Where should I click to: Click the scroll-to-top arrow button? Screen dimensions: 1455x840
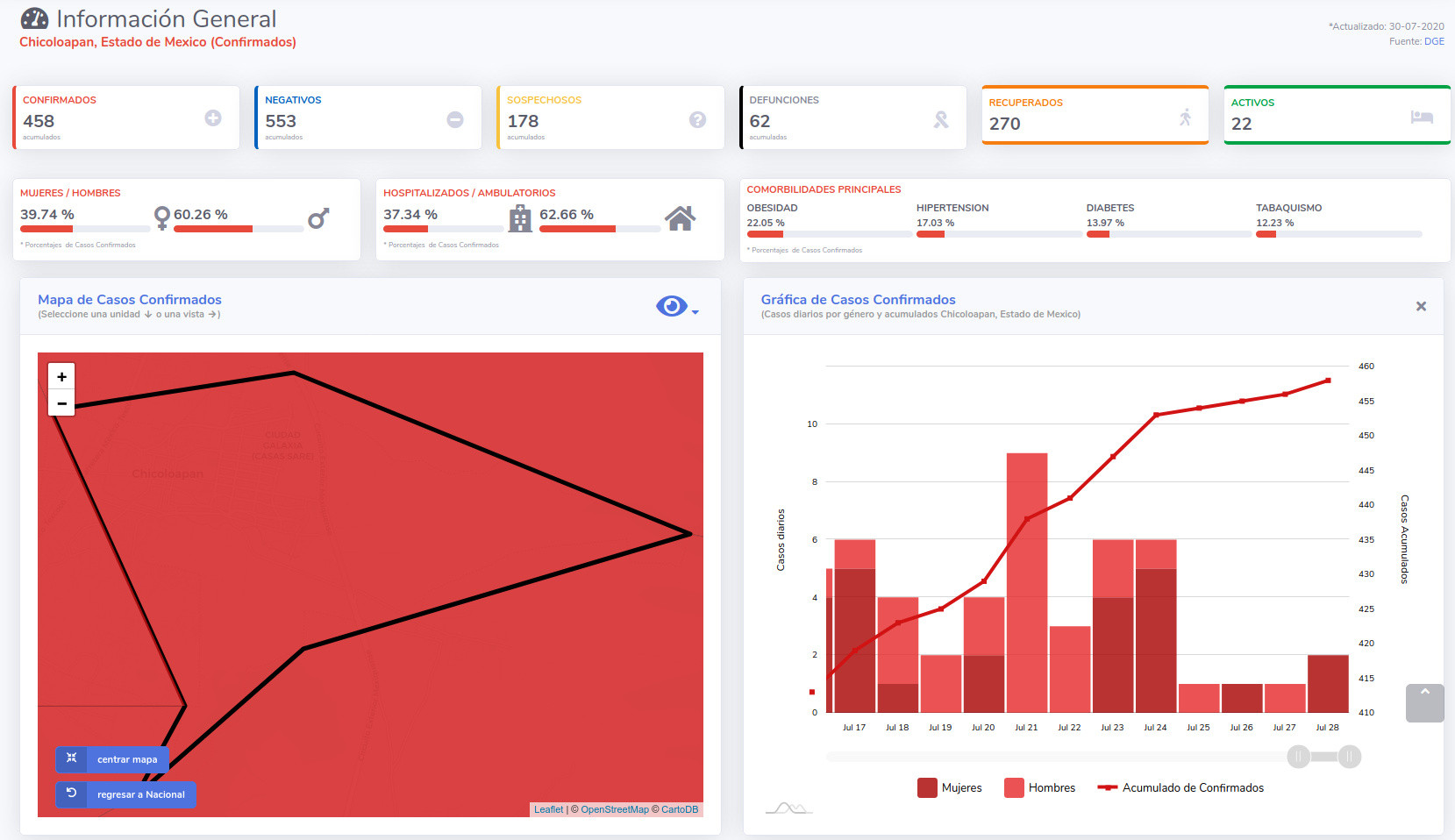[x=1424, y=703]
